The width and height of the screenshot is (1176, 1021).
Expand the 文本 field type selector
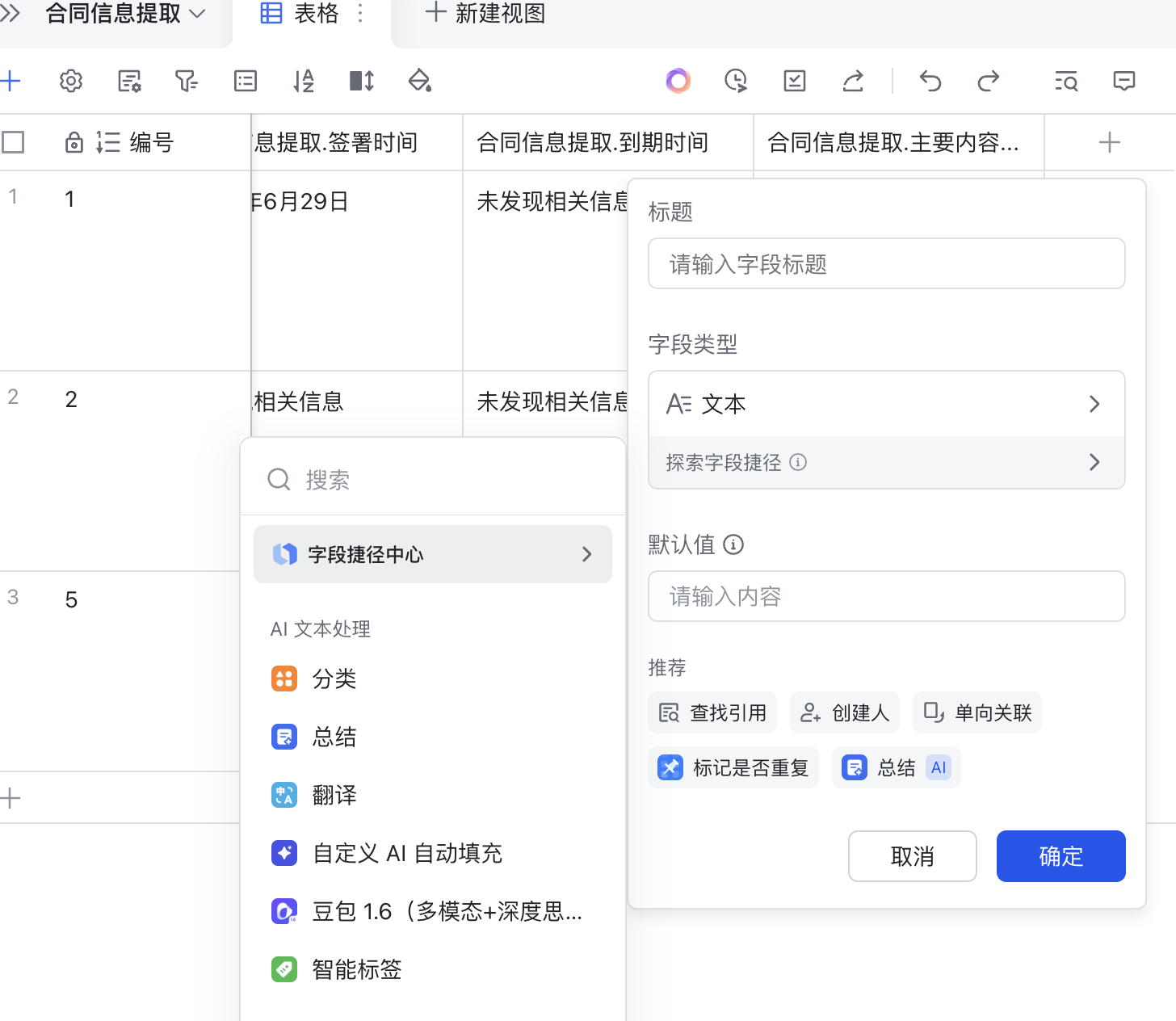(886, 404)
